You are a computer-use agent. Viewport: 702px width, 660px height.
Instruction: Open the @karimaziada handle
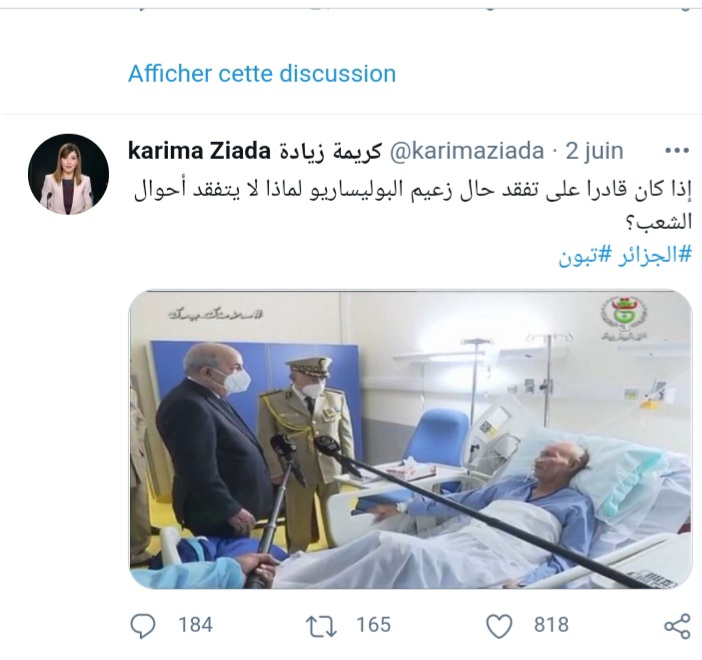[x=467, y=151]
